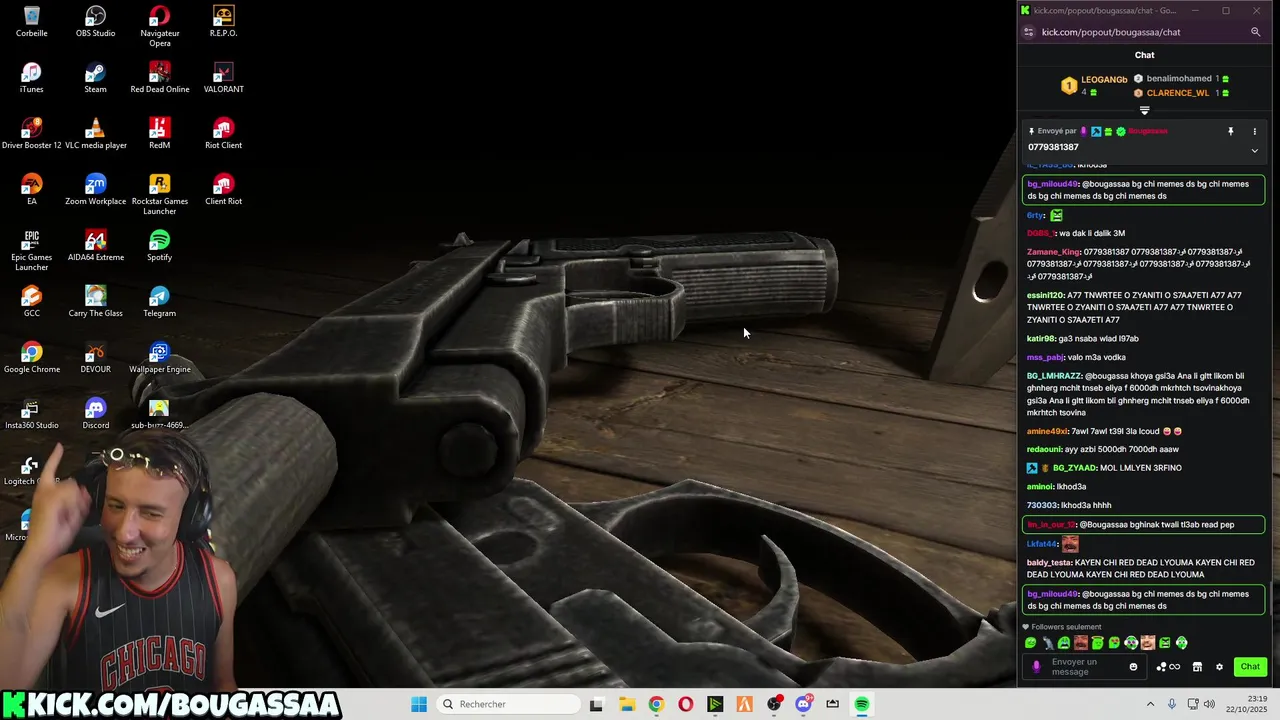The height and width of the screenshot is (720, 1280).
Task: Select the Client Riot desktop icon
Action: 224,189
